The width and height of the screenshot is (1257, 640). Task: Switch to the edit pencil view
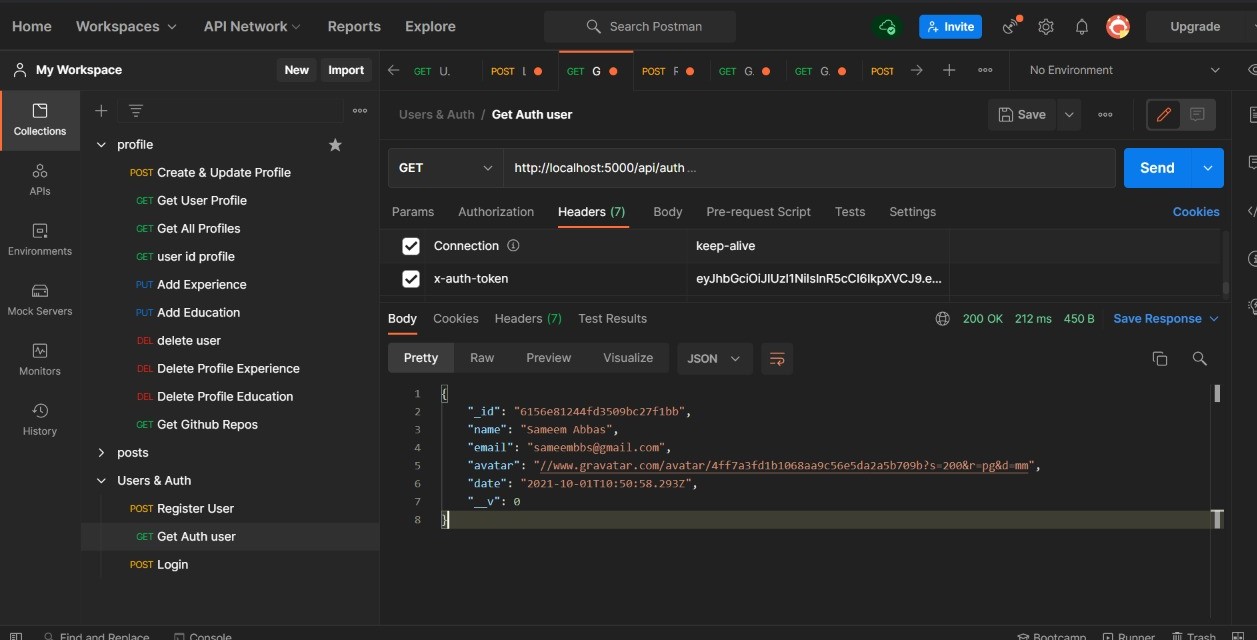coord(1164,115)
